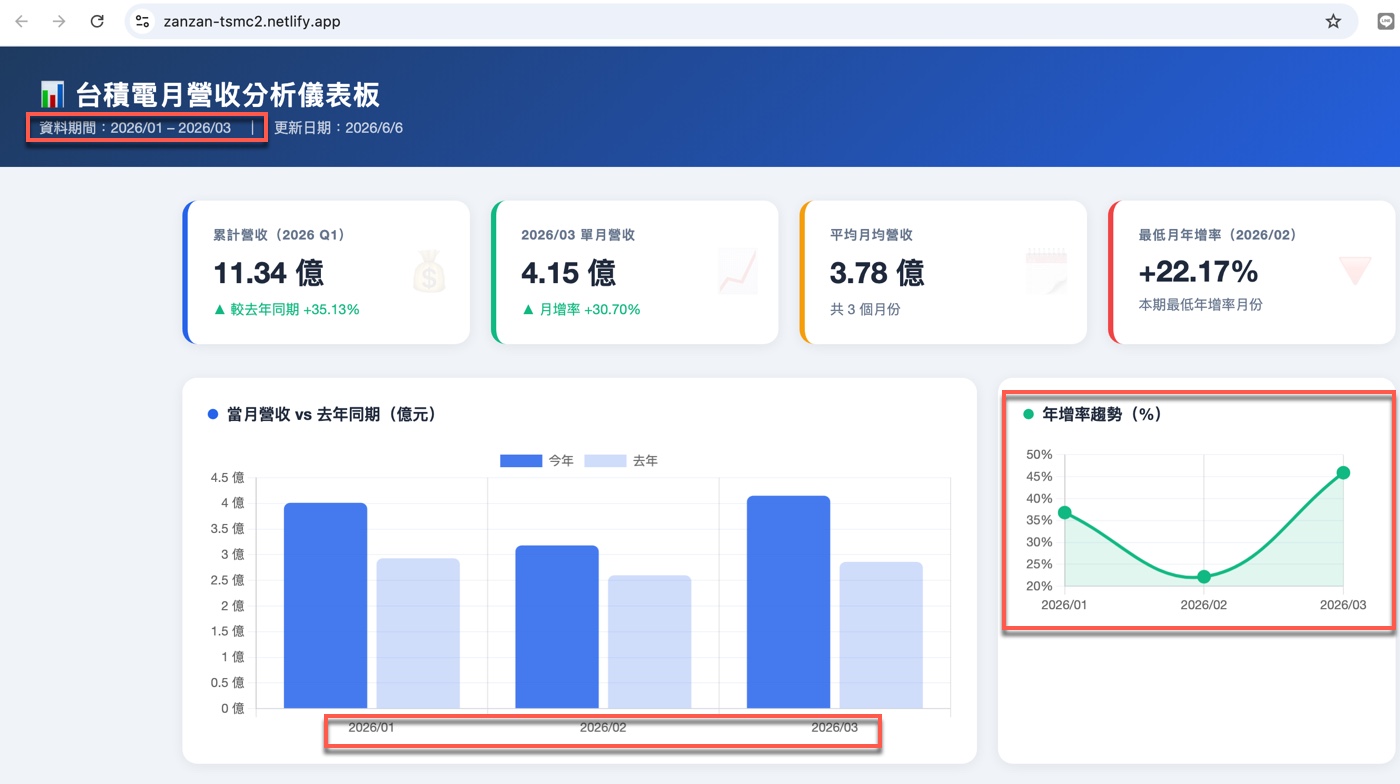Click the 共 3 個月份 text
This screenshot has width=1400, height=784.
coord(865,310)
